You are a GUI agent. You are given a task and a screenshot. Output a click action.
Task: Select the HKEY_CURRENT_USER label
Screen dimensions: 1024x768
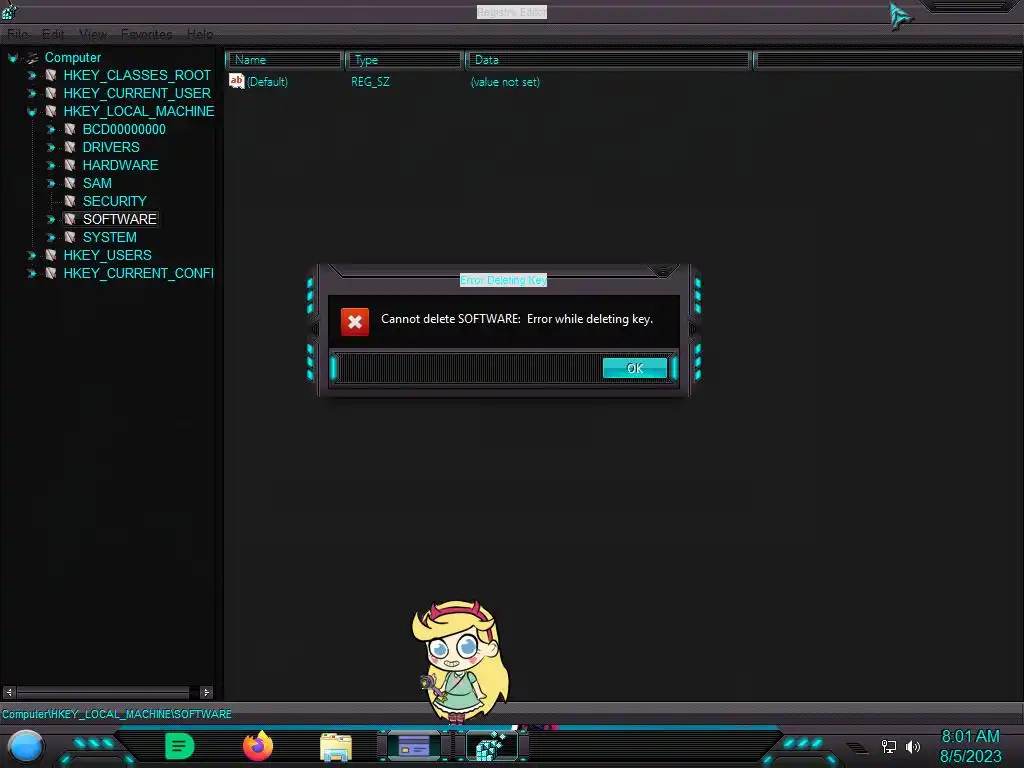click(137, 93)
